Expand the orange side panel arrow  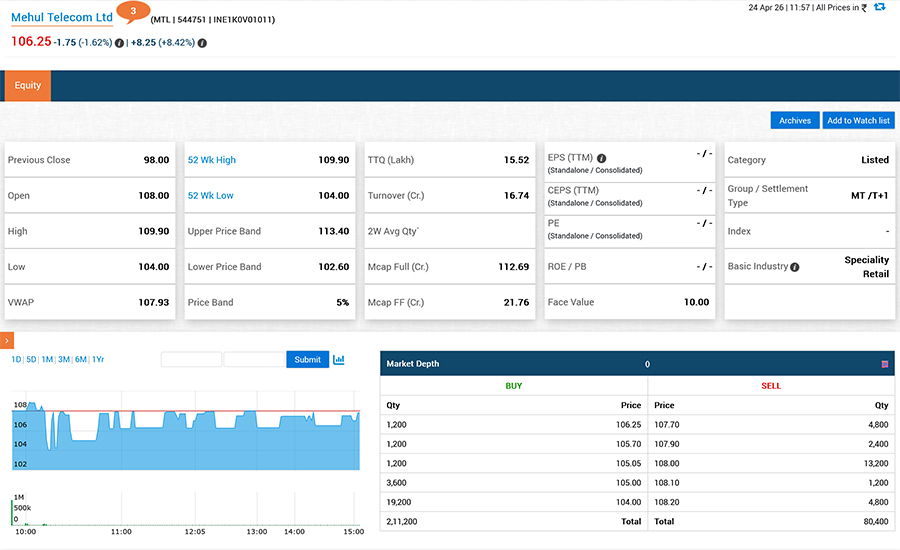pyautogui.click(x=6, y=341)
